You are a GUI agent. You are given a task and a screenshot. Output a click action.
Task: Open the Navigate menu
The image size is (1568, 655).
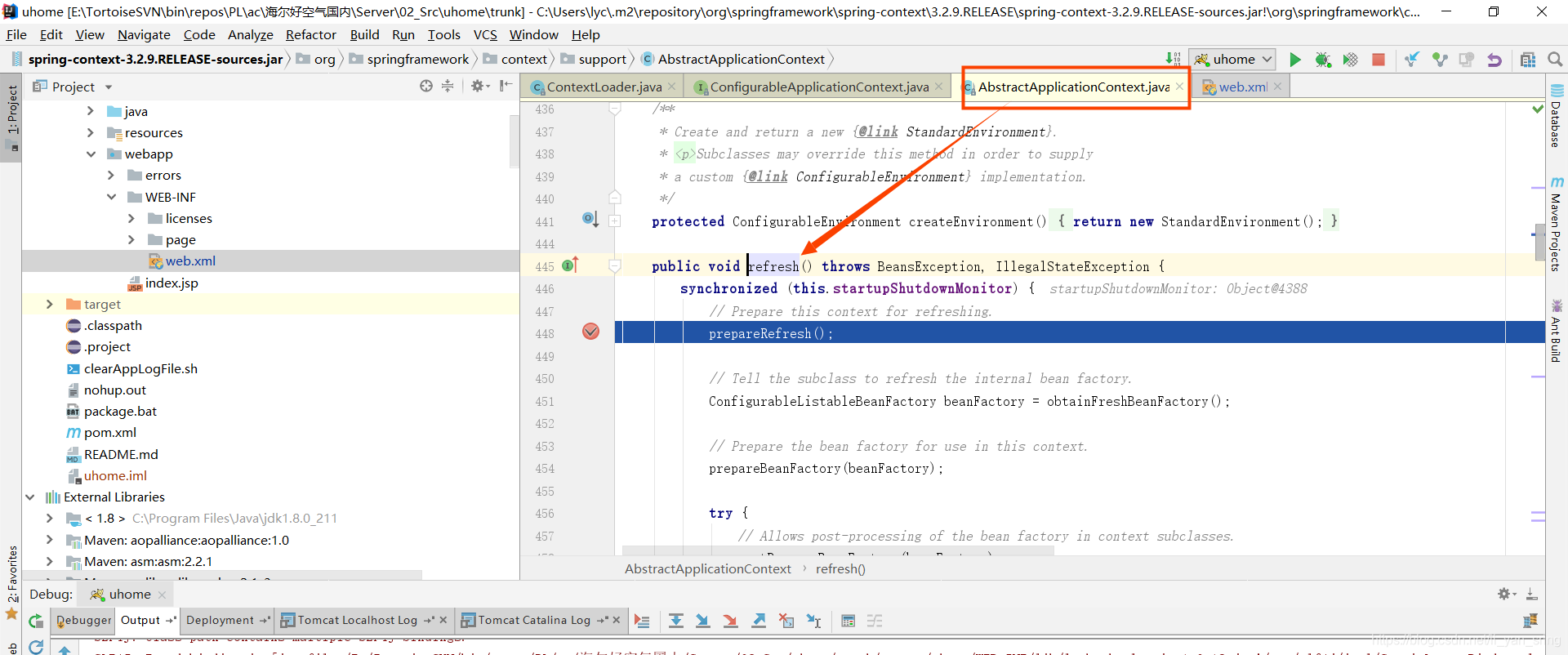point(144,34)
